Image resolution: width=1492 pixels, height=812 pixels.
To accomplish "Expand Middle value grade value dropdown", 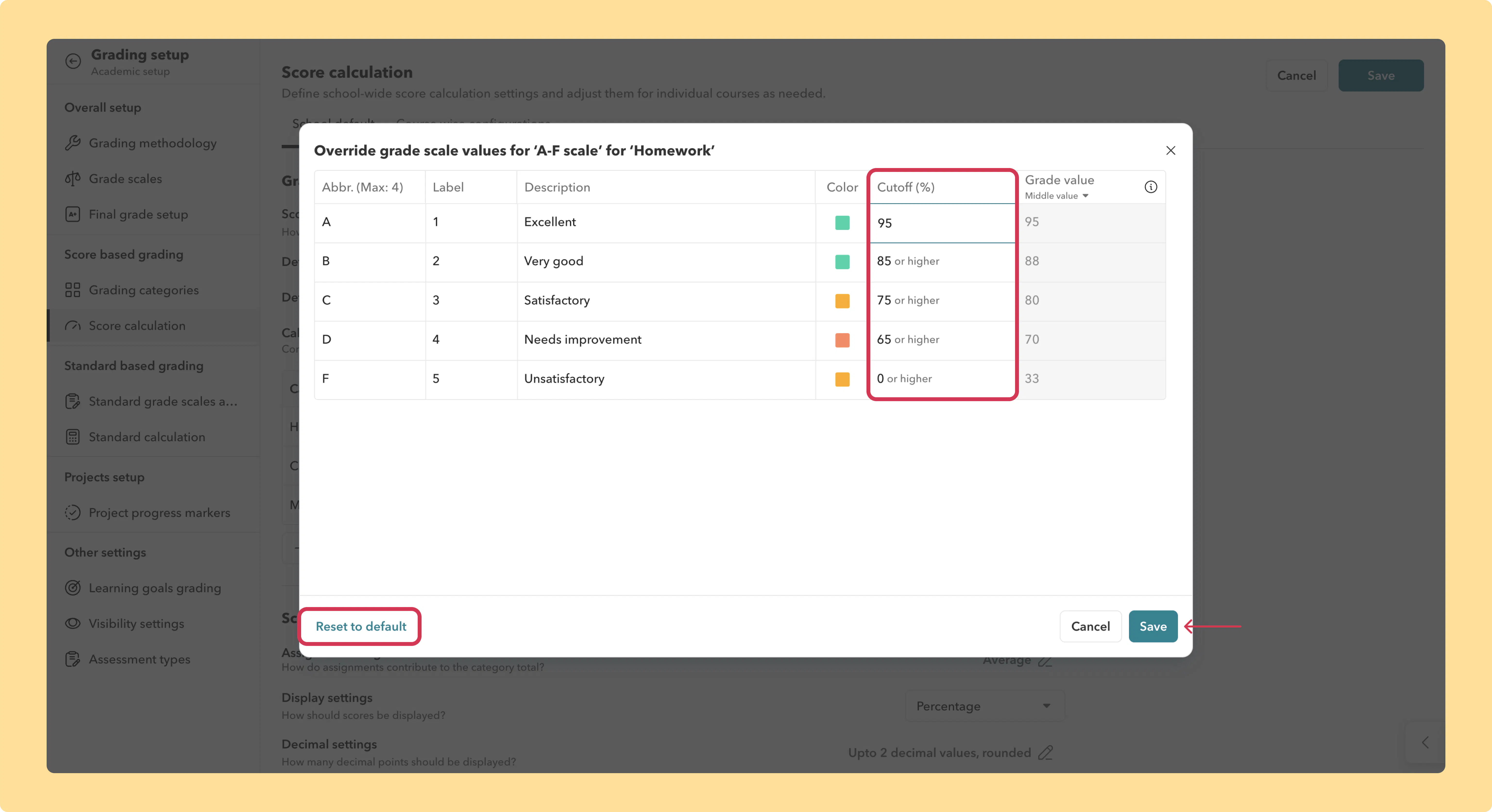I will click(x=1057, y=196).
